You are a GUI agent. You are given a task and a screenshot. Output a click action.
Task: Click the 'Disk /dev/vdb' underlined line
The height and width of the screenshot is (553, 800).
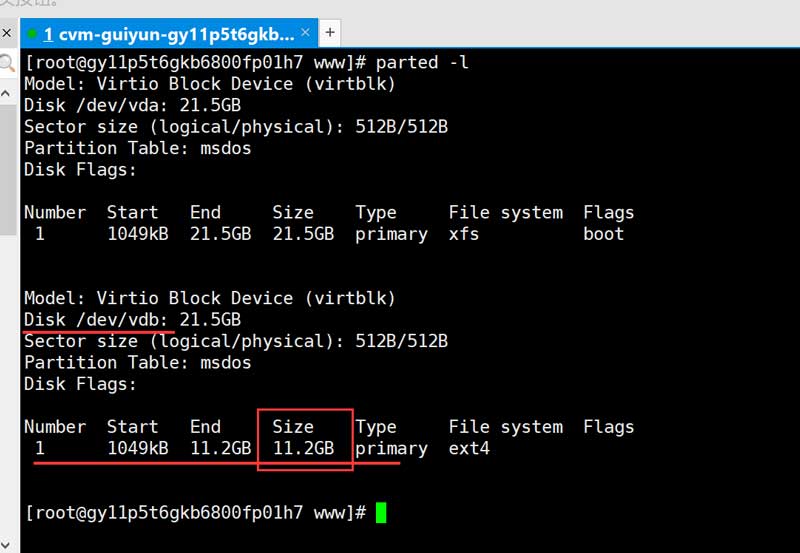pyautogui.click(x=99, y=320)
